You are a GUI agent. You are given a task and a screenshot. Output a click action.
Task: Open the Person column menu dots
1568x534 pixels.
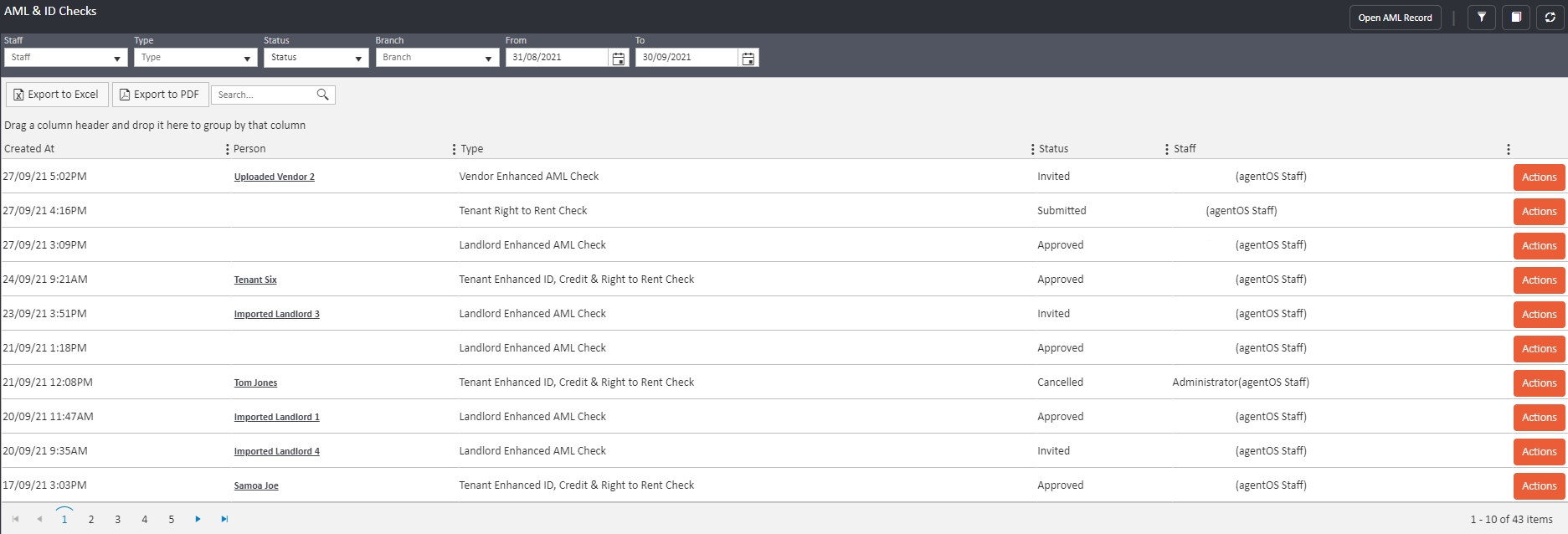point(228,149)
